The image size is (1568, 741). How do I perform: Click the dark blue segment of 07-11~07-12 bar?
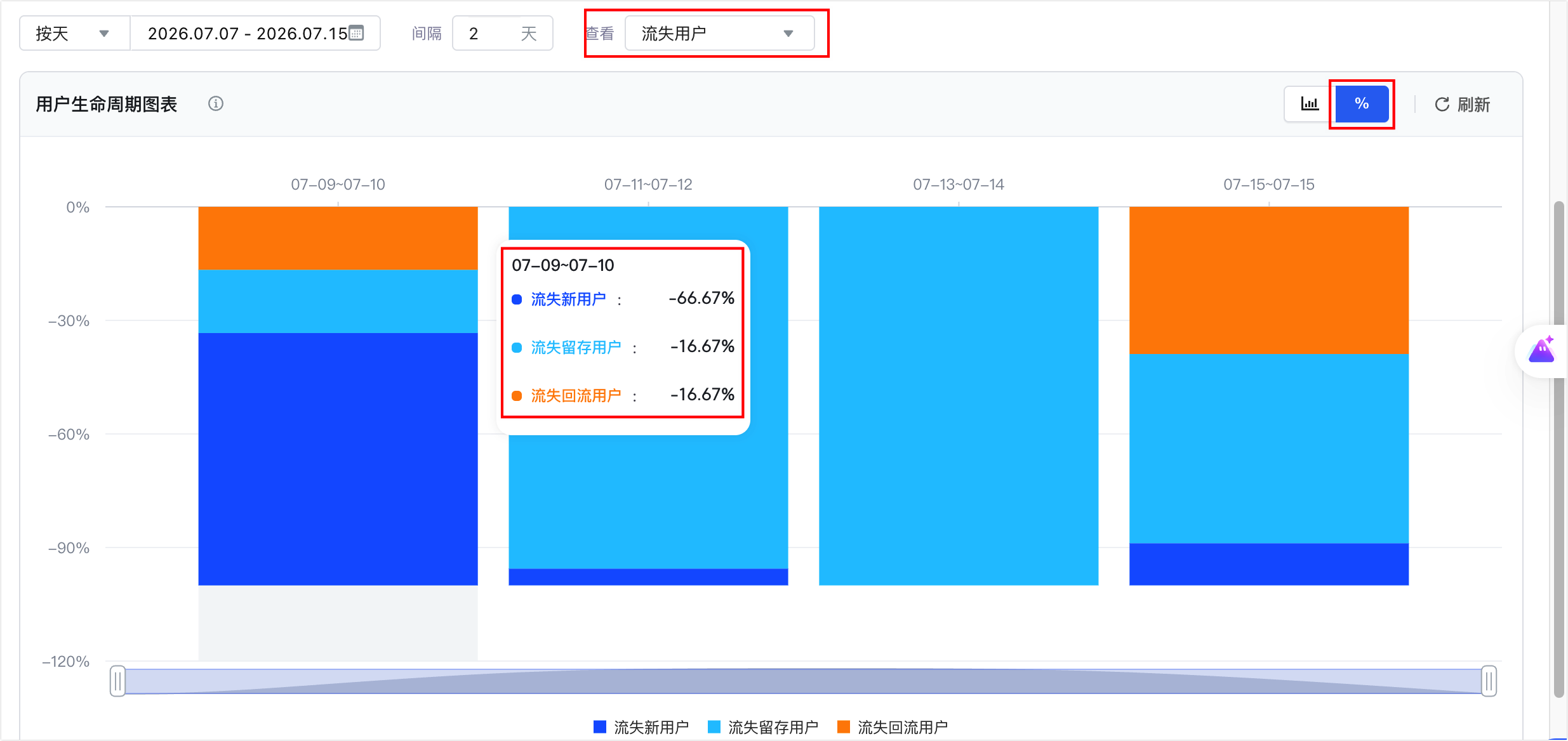[x=648, y=577]
